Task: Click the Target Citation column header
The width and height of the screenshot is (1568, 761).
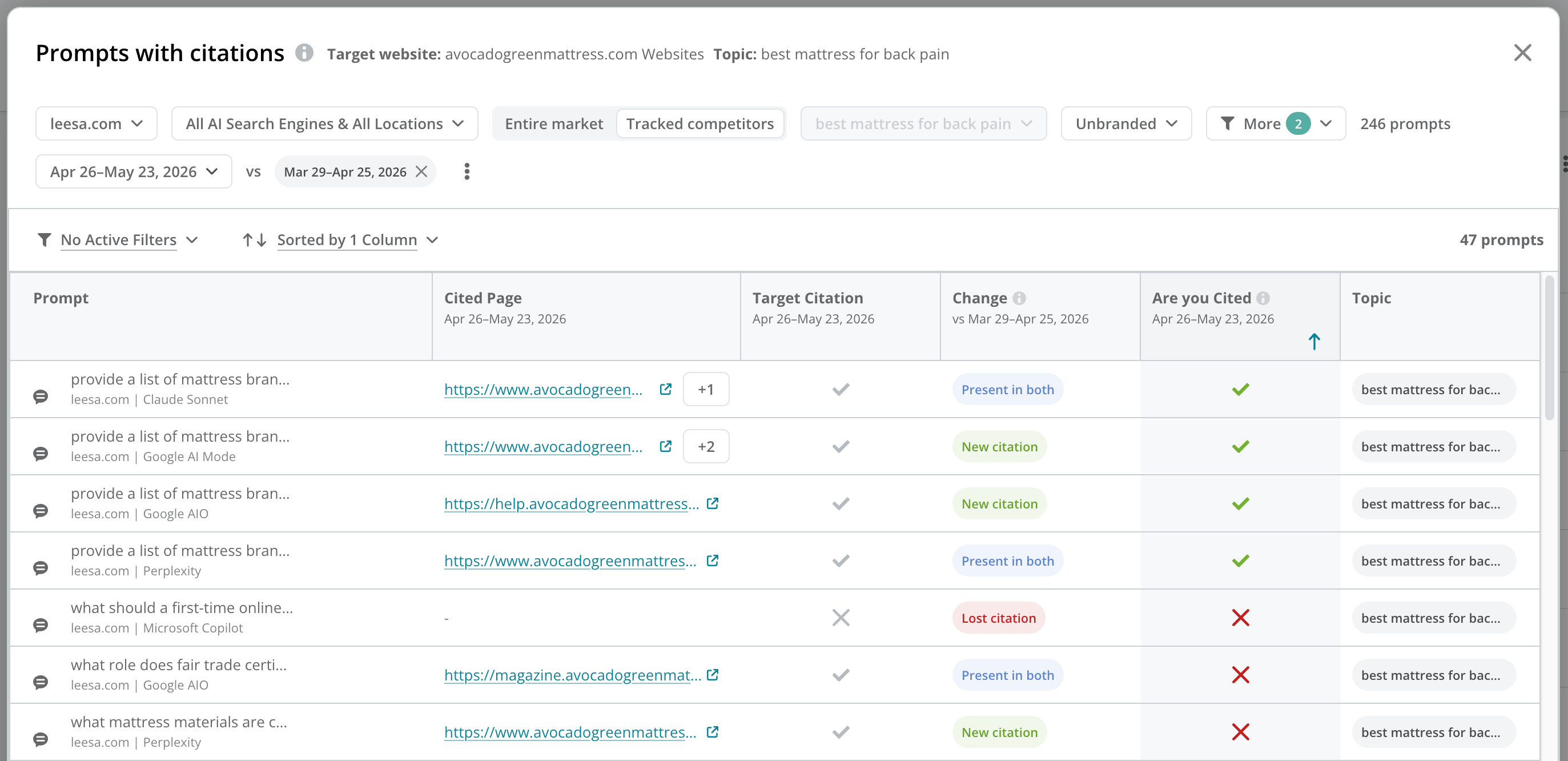Action: pos(808,298)
